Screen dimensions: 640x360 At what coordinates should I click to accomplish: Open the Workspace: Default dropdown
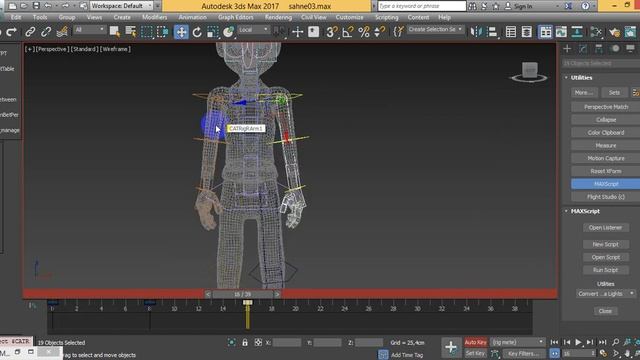pyautogui.click(x=121, y=6)
